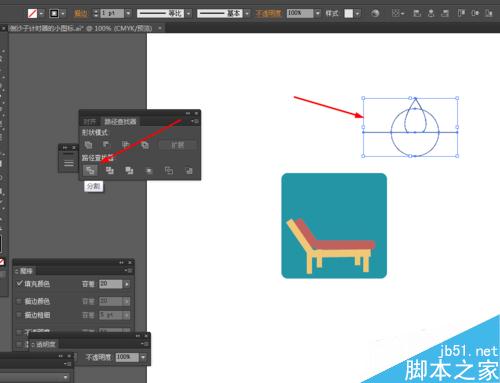The image size is (500, 383).
Task: Open the Transparency panel opacity dropdown
Action: click(143, 357)
